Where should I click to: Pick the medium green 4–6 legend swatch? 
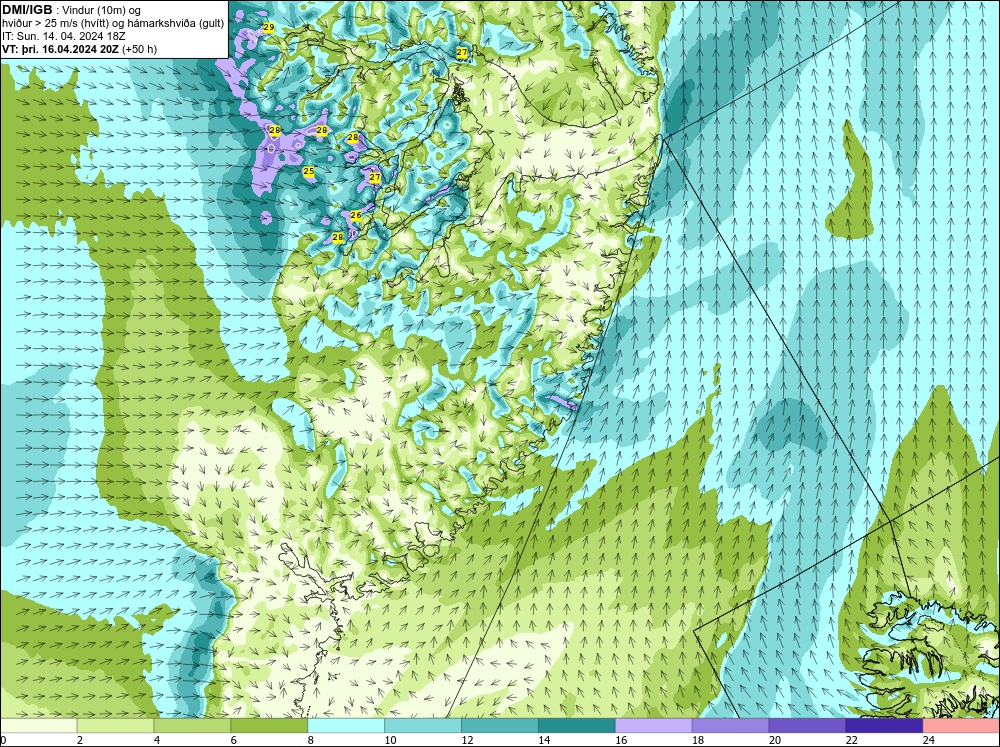(192, 726)
